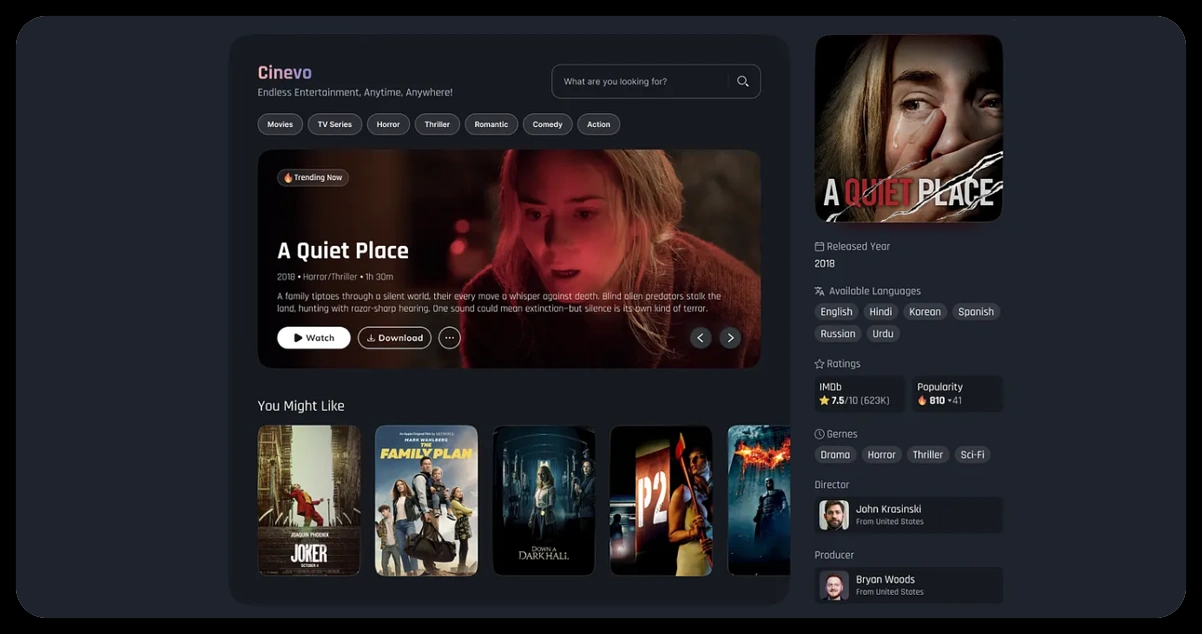This screenshot has width=1202, height=634.
Task: Filter by the Romantic category chip
Action: click(x=491, y=125)
